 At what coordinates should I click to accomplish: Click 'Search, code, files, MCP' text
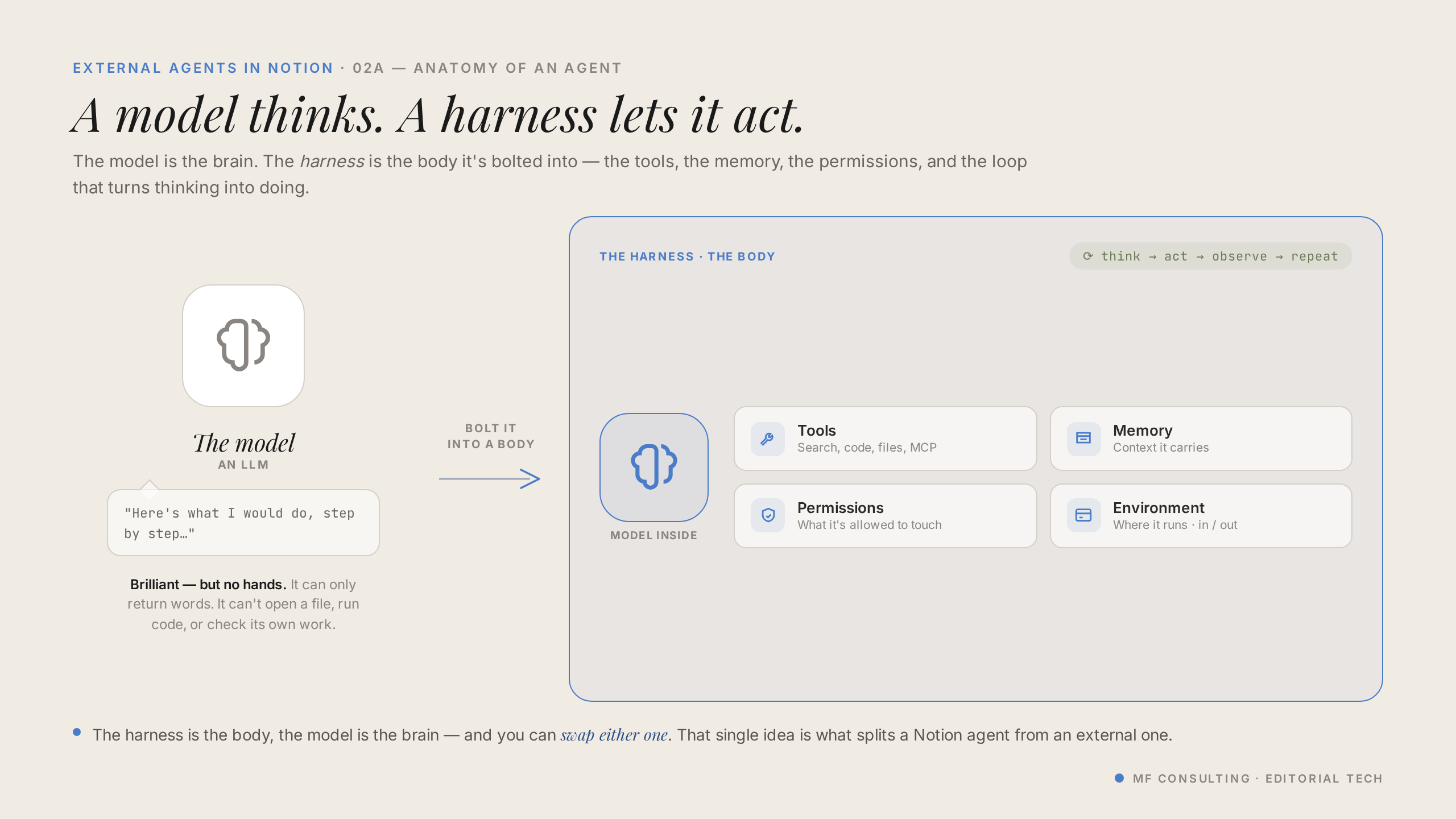coord(867,448)
